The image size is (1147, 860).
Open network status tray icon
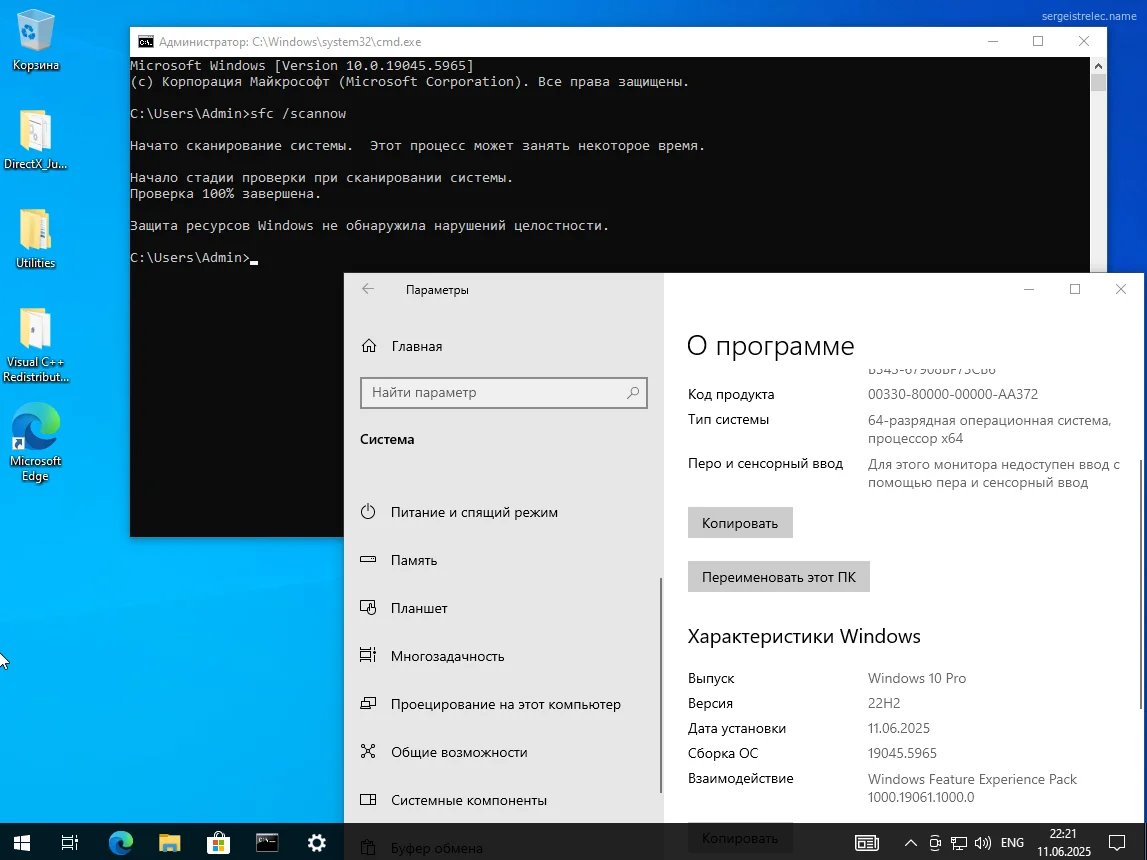(958, 843)
